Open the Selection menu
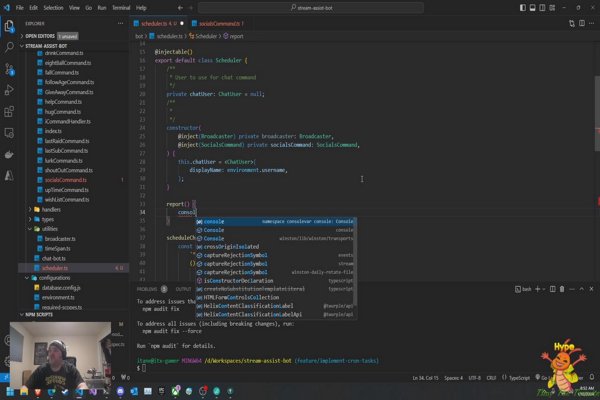Screen dimensions: 600x400 tap(53, 8)
